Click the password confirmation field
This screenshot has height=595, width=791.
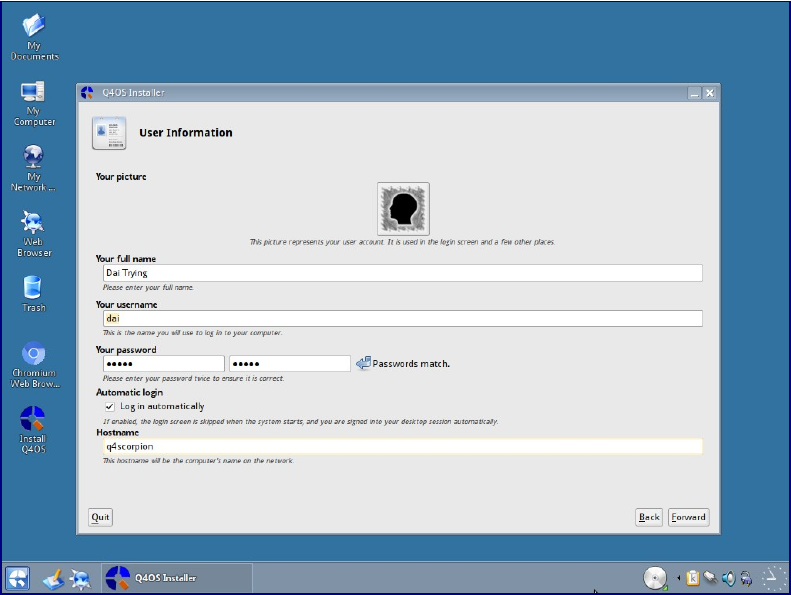[x=290, y=363]
